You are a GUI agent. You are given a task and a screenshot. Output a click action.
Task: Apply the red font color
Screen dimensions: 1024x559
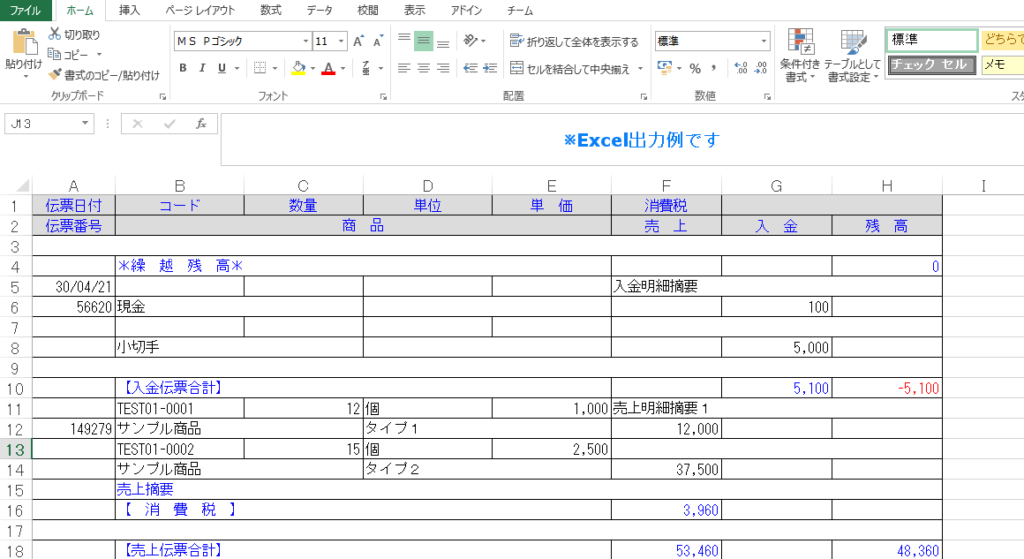coord(328,68)
